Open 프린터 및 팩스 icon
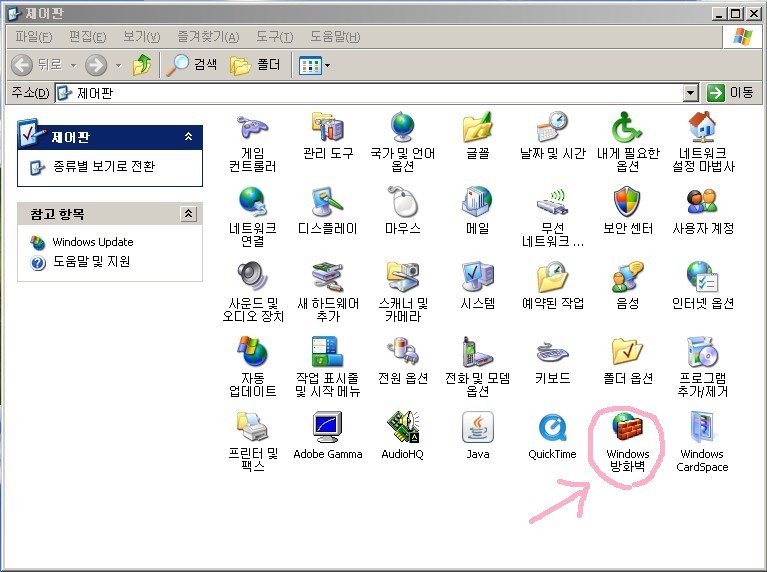The image size is (767, 572). (252, 427)
